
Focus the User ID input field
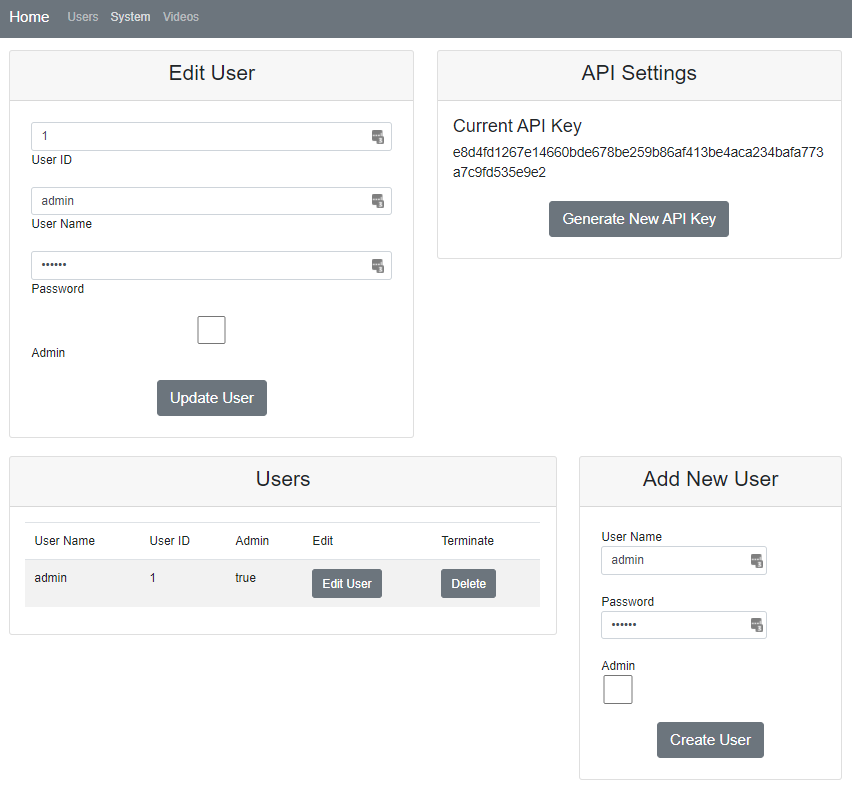coord(200,136)
